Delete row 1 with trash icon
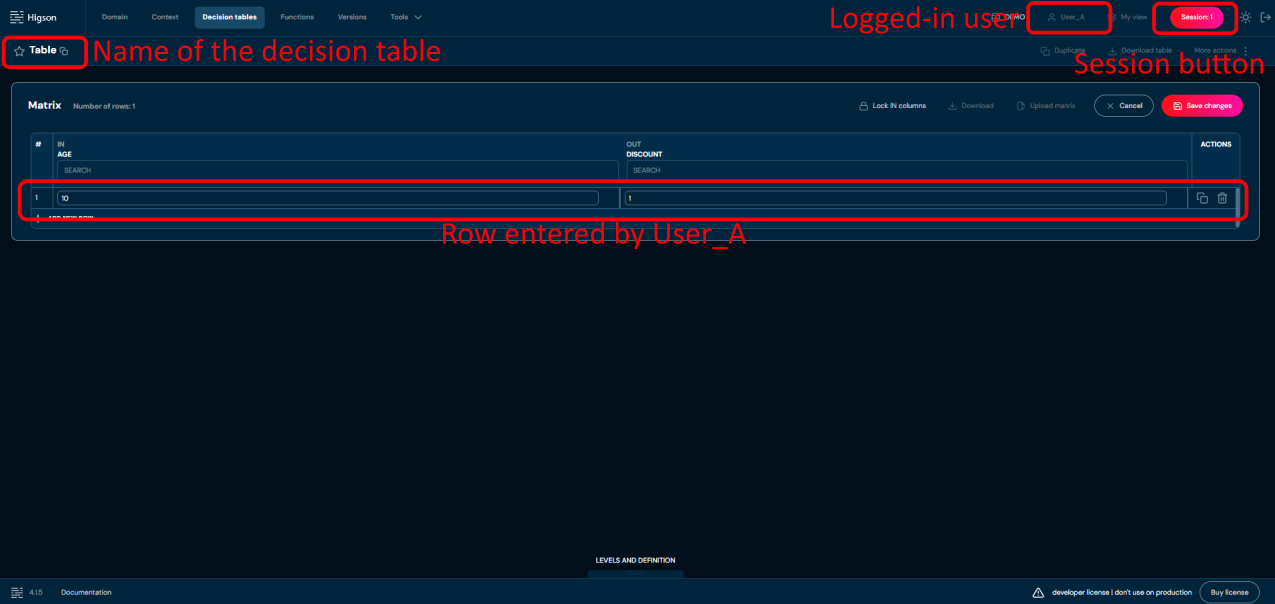The image size is (1275, 604). pos(1222,198)
